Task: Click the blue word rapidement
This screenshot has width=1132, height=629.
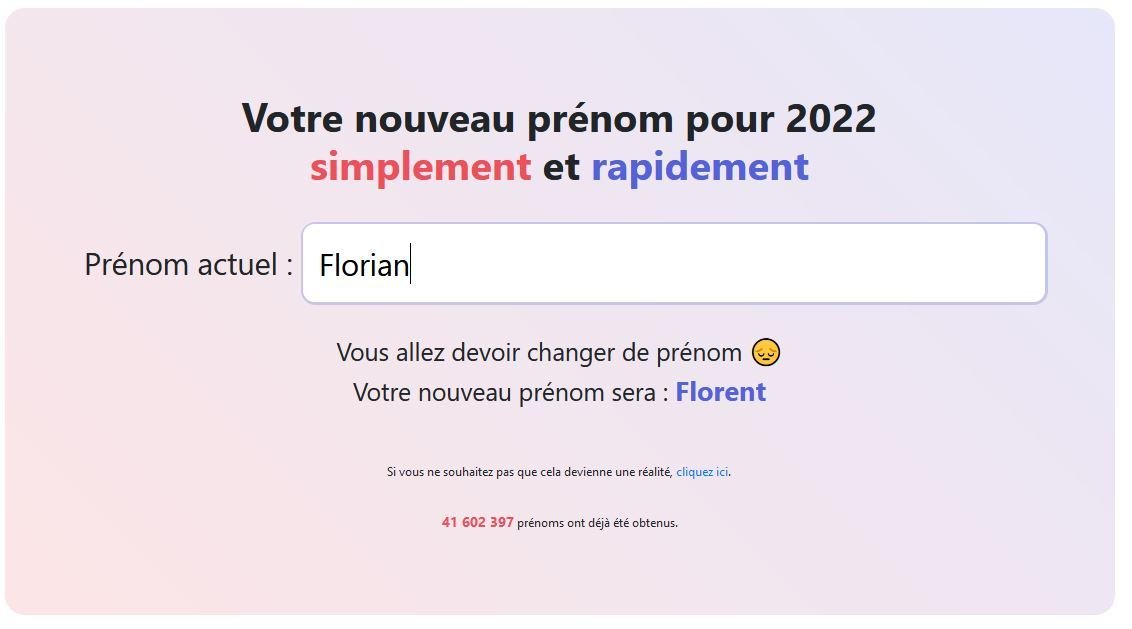Action: 700,167
